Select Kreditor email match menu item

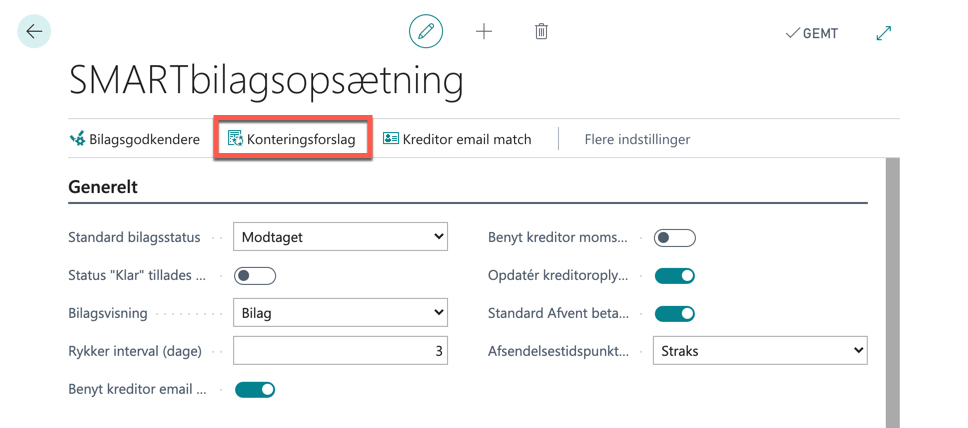pos(457,140)
